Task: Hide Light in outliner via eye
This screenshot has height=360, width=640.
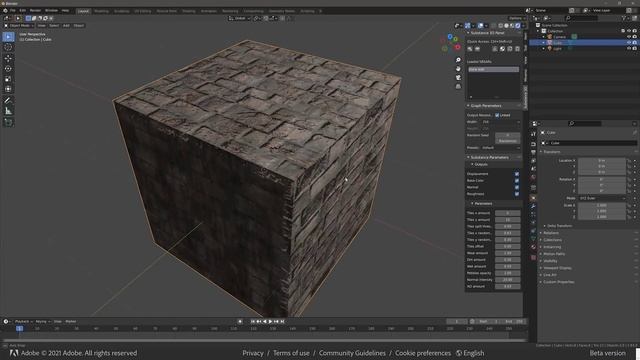Action: pos(629,48)
